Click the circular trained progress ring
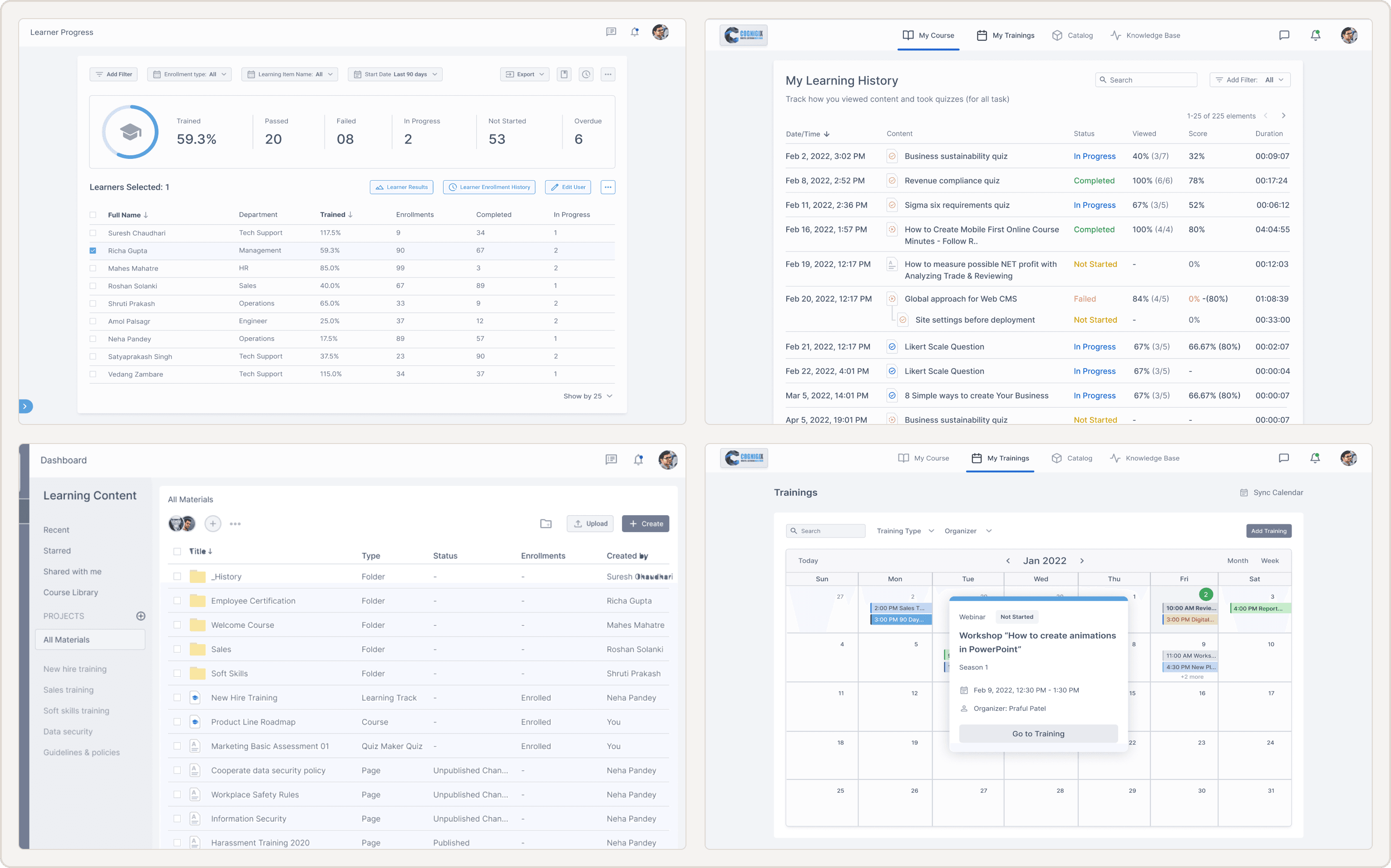Viewport: 1391px width, 868px height. pyautogui.click(x=130, y=132)
